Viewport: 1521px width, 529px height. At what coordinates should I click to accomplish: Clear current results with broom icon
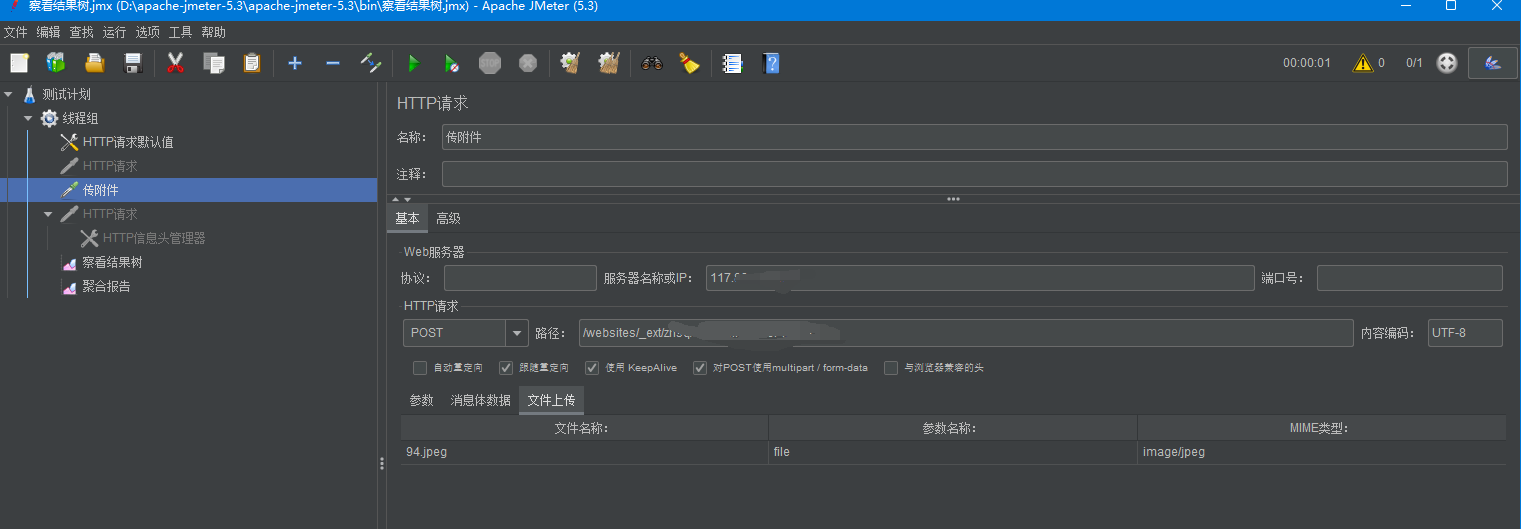click(x=571, y=63)
